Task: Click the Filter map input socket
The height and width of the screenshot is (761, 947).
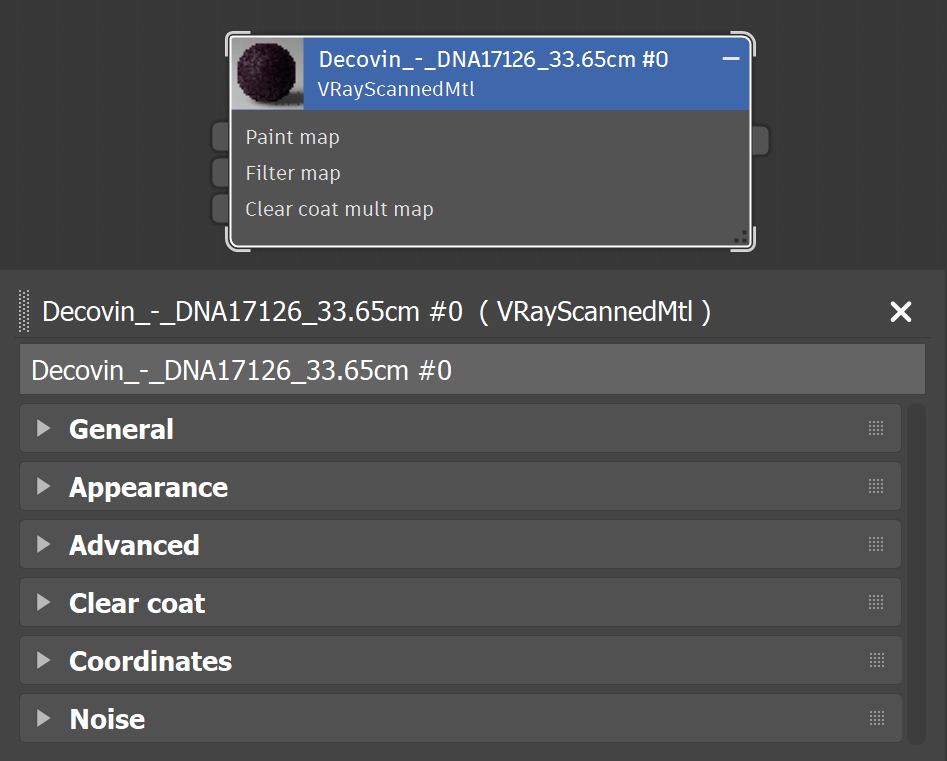Action: pyautogui.click(x=220, y=173)
